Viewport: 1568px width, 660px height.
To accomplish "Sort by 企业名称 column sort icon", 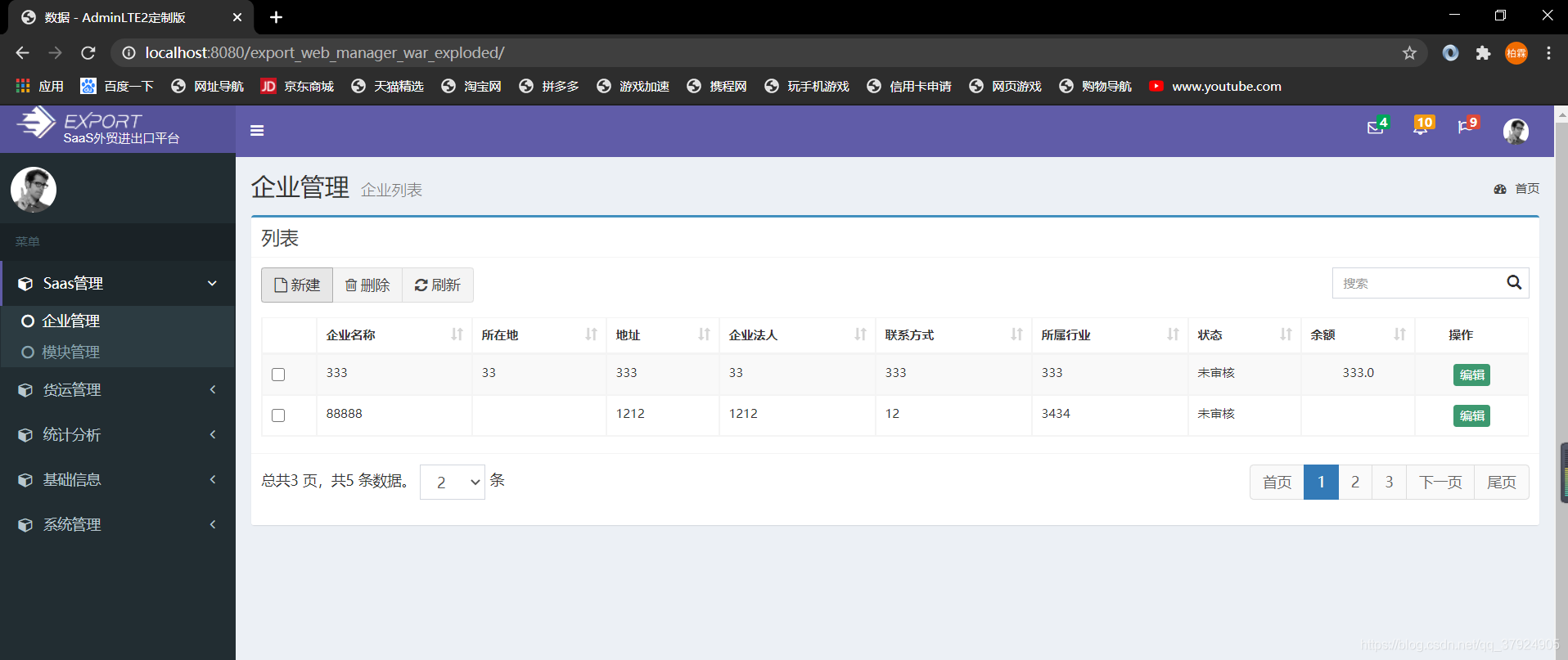I will tap(457, 334).
